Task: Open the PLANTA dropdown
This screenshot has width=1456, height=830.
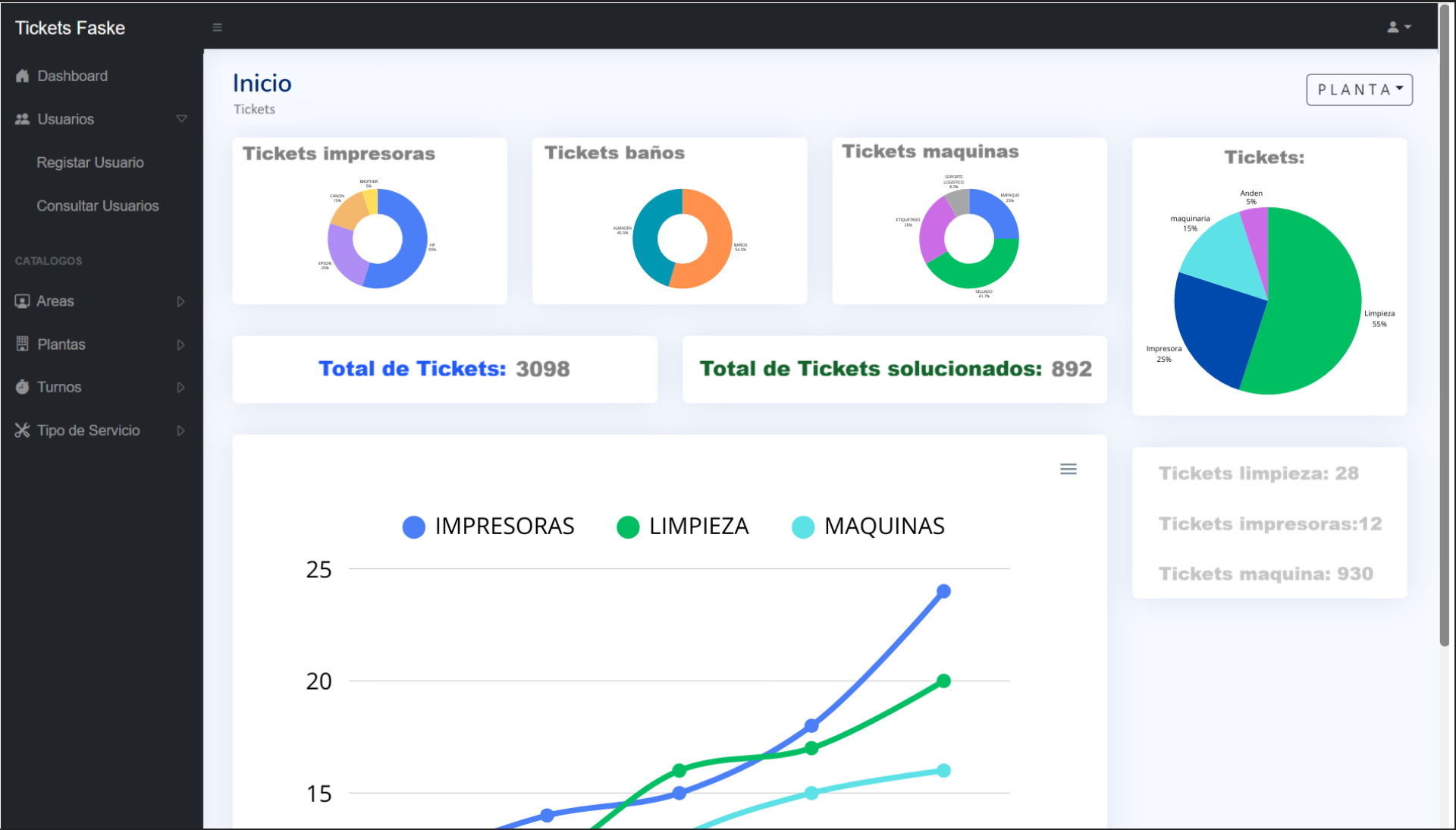Action: [1359, 90]
